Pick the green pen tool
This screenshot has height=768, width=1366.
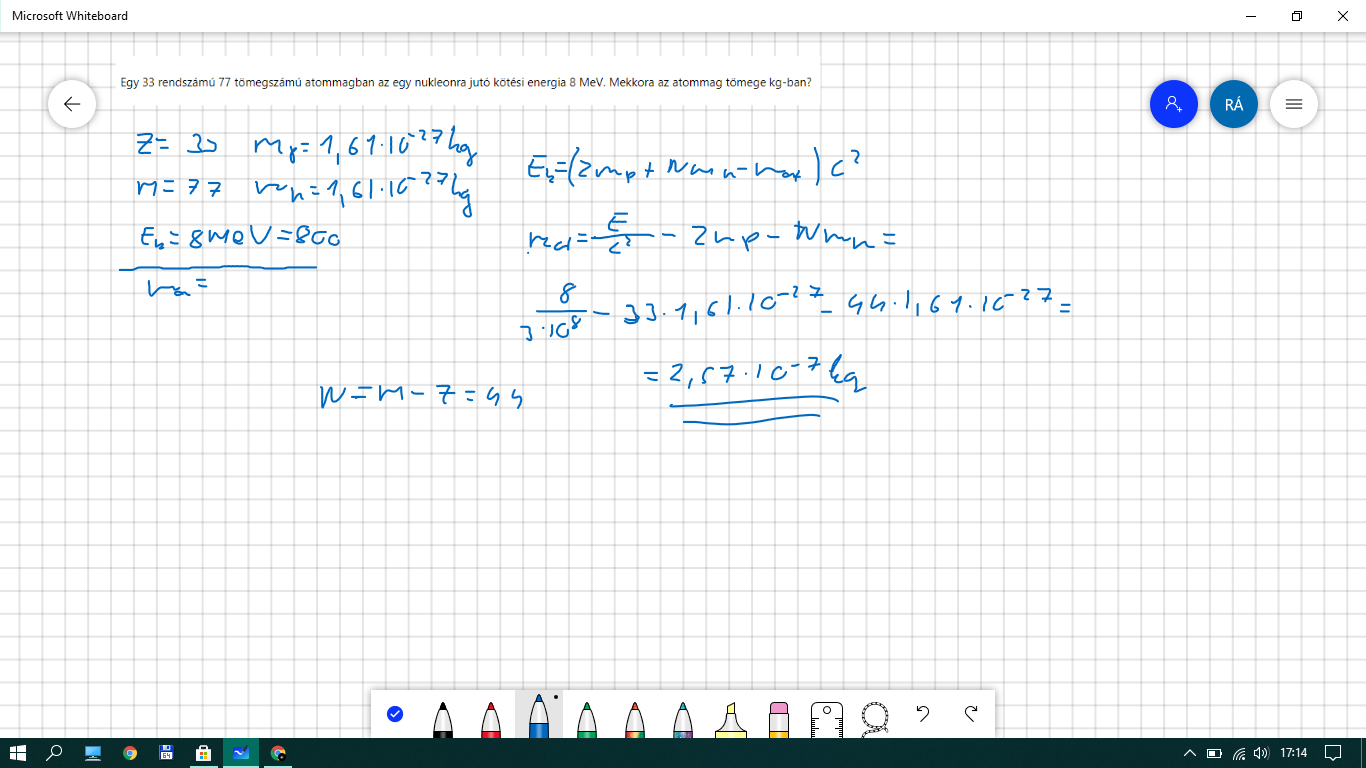point(587,718)
